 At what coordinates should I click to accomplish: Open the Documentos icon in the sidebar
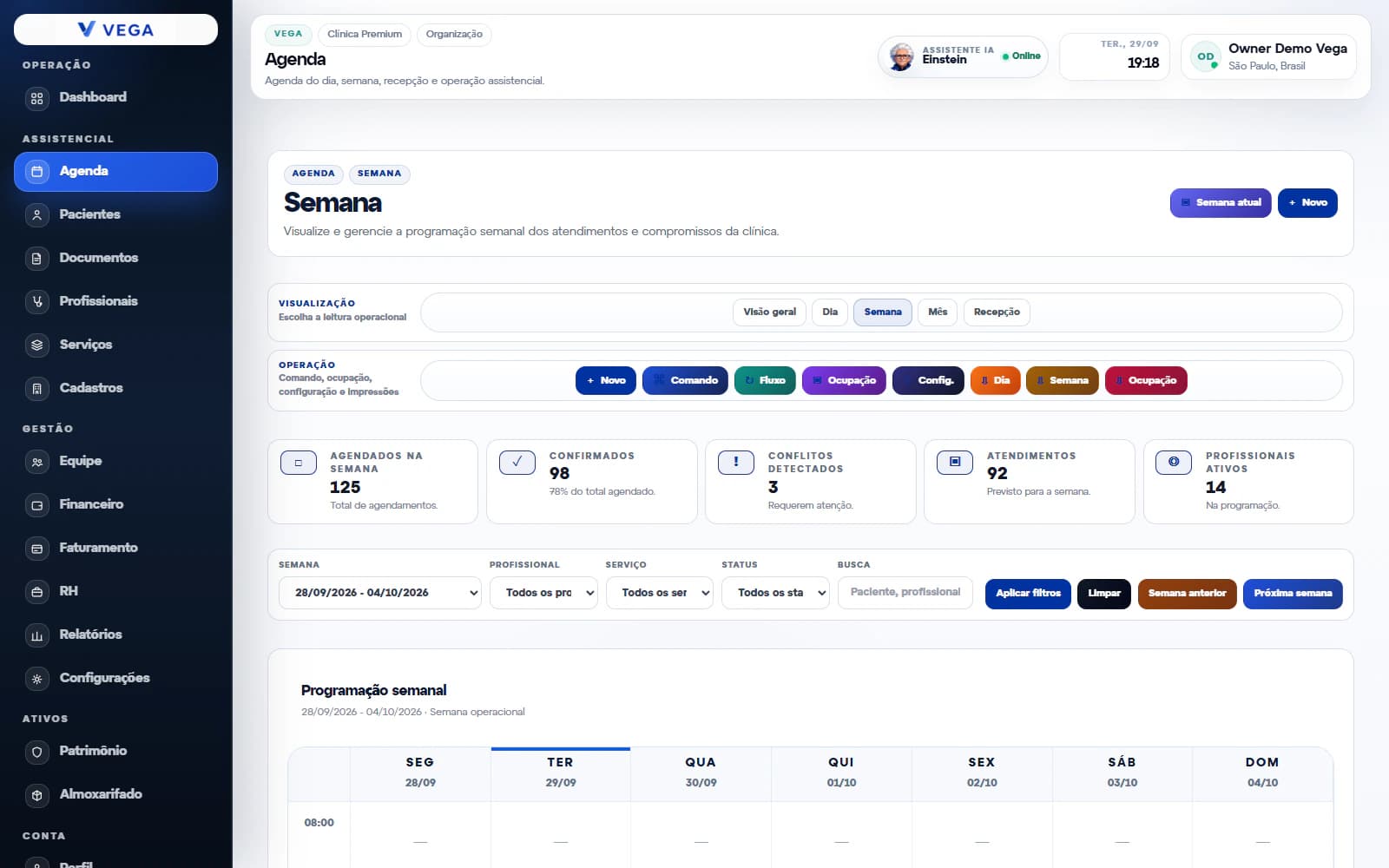tap(36, 259)
